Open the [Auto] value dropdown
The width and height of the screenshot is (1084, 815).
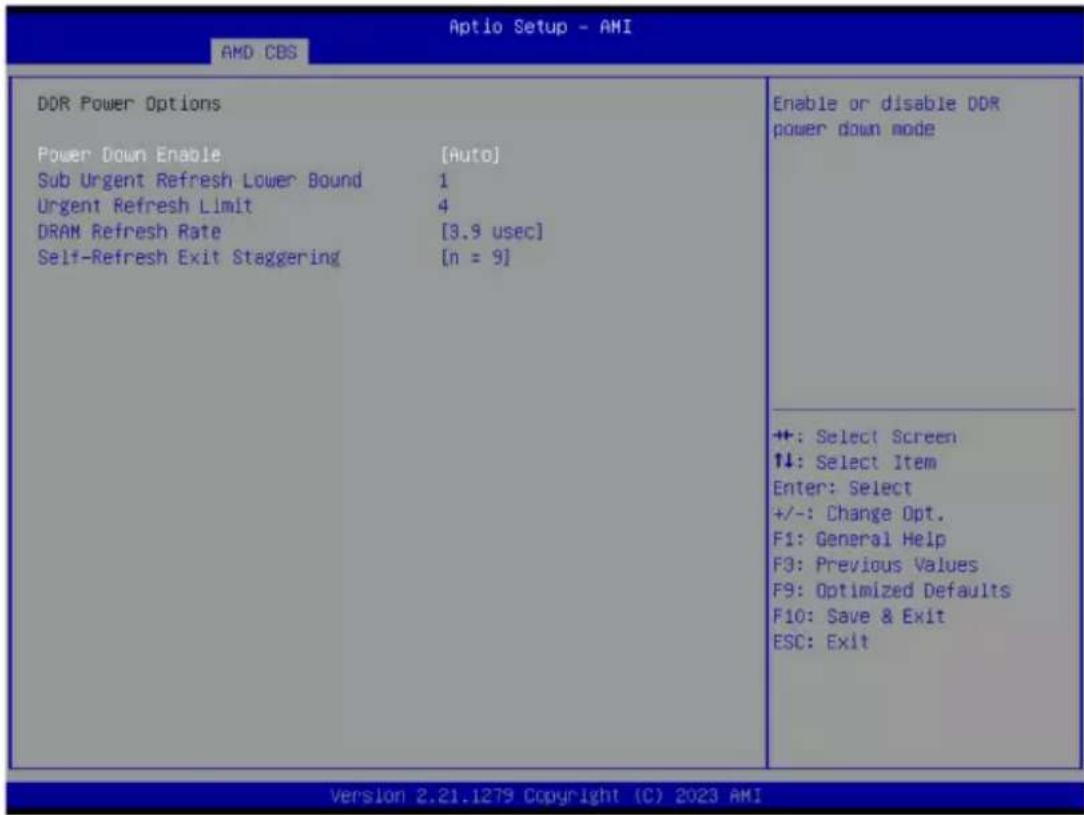click(x=470, y=155)
